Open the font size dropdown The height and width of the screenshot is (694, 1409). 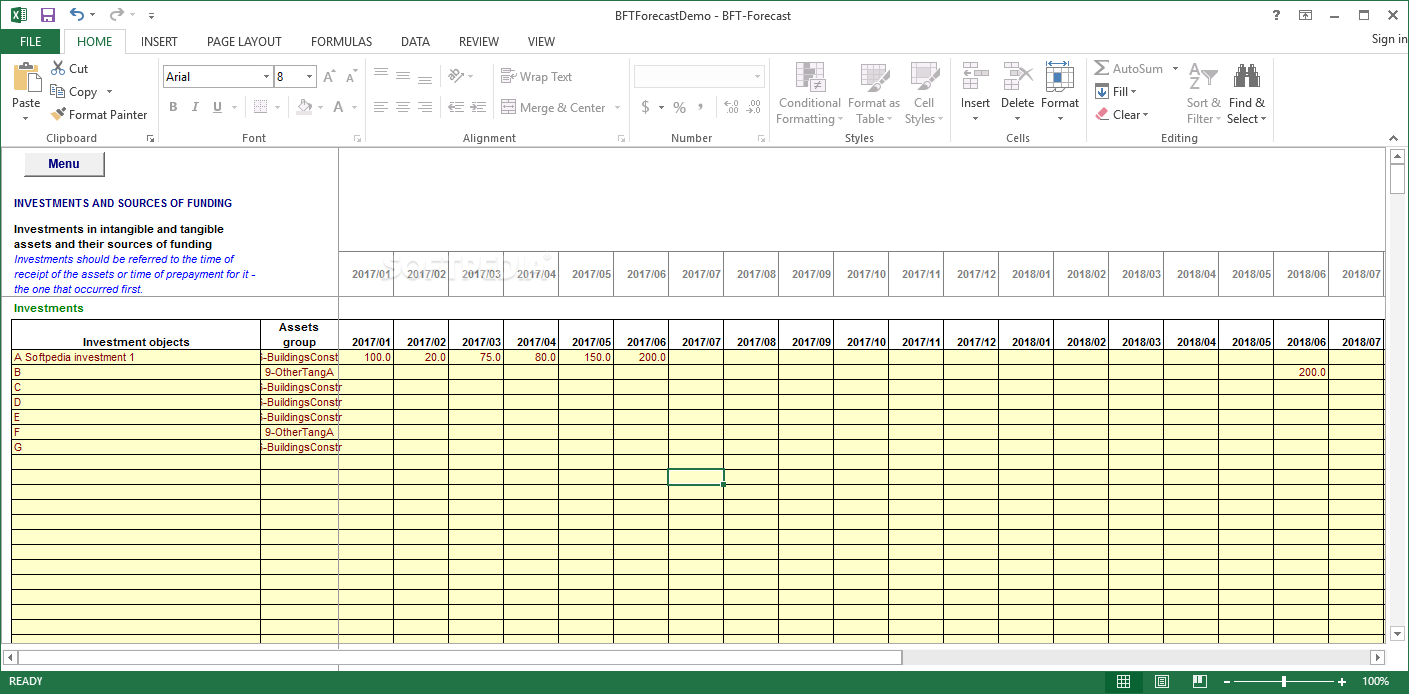tap(310, 77)
